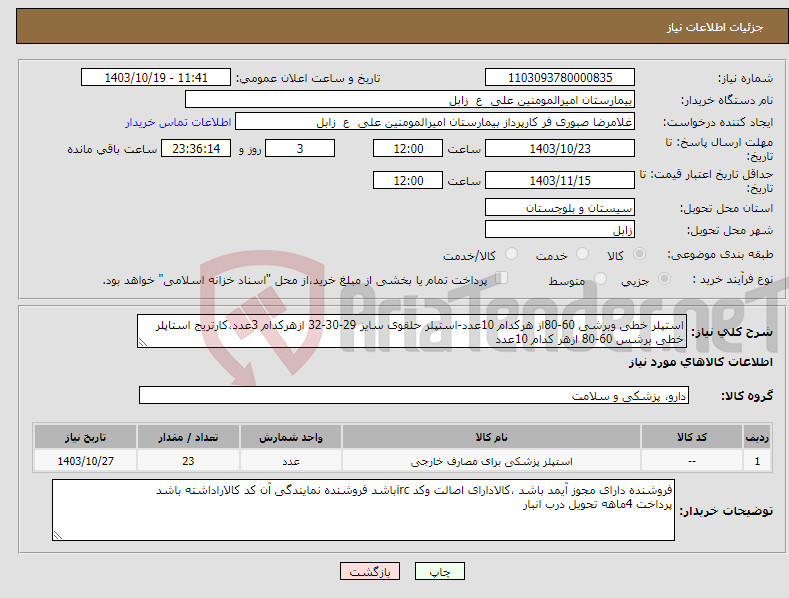
Task: Click the response deadline date 1403/10/23
Action: tap(560, 148)
